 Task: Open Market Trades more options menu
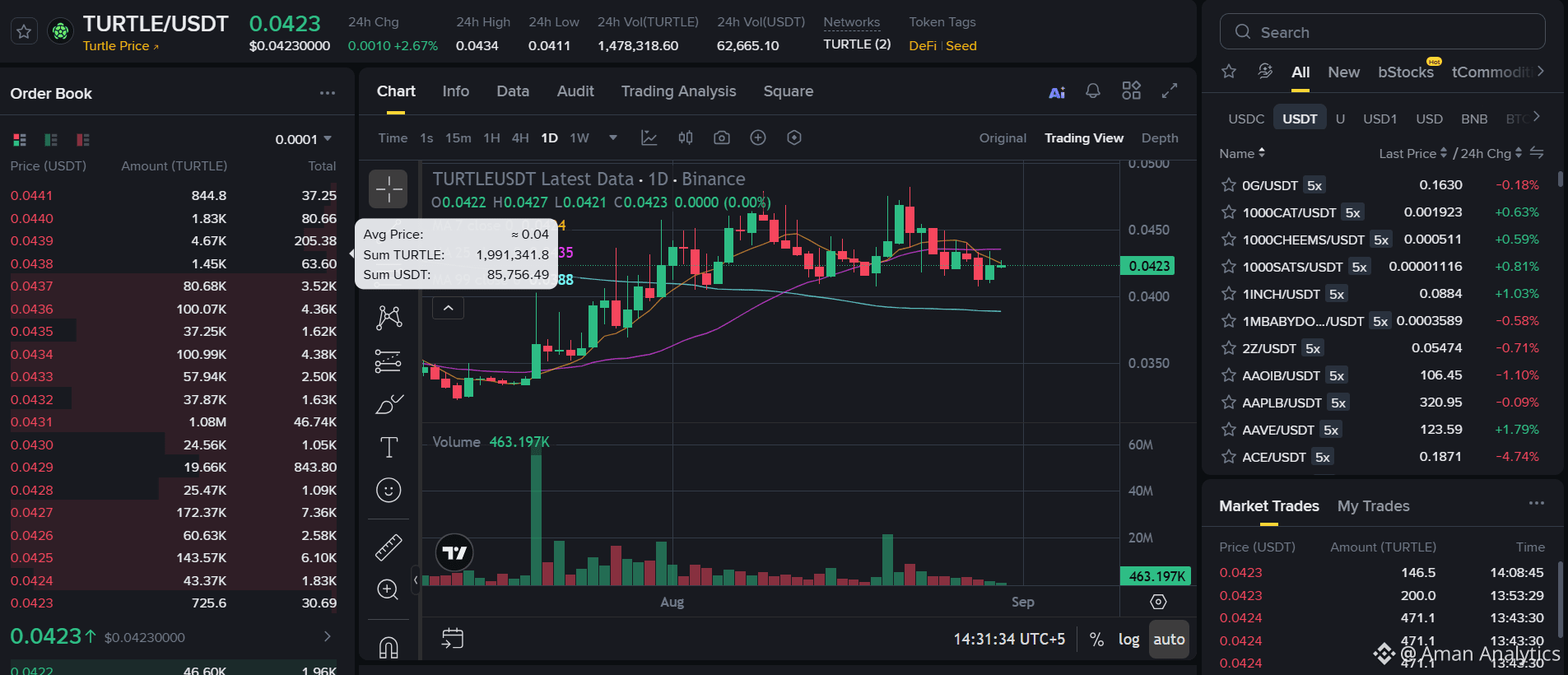pyautogui.click(x=1537, y=504)
